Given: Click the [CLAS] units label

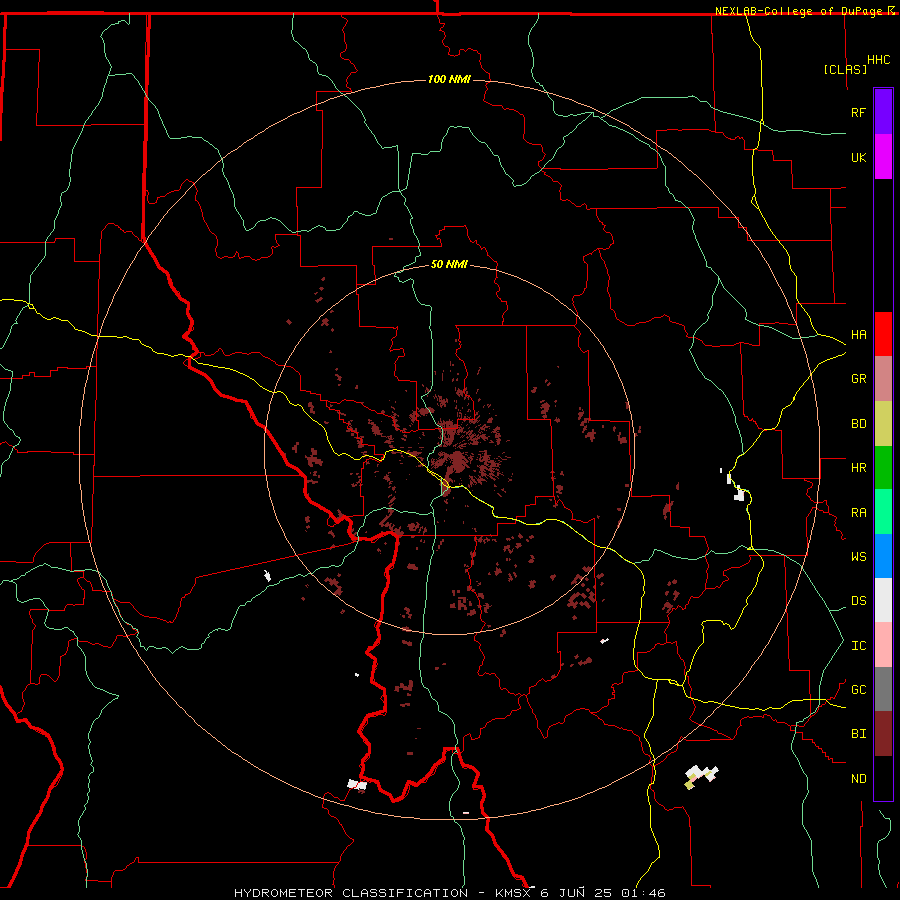Looking at the screenshot, I should coord(845,69).
